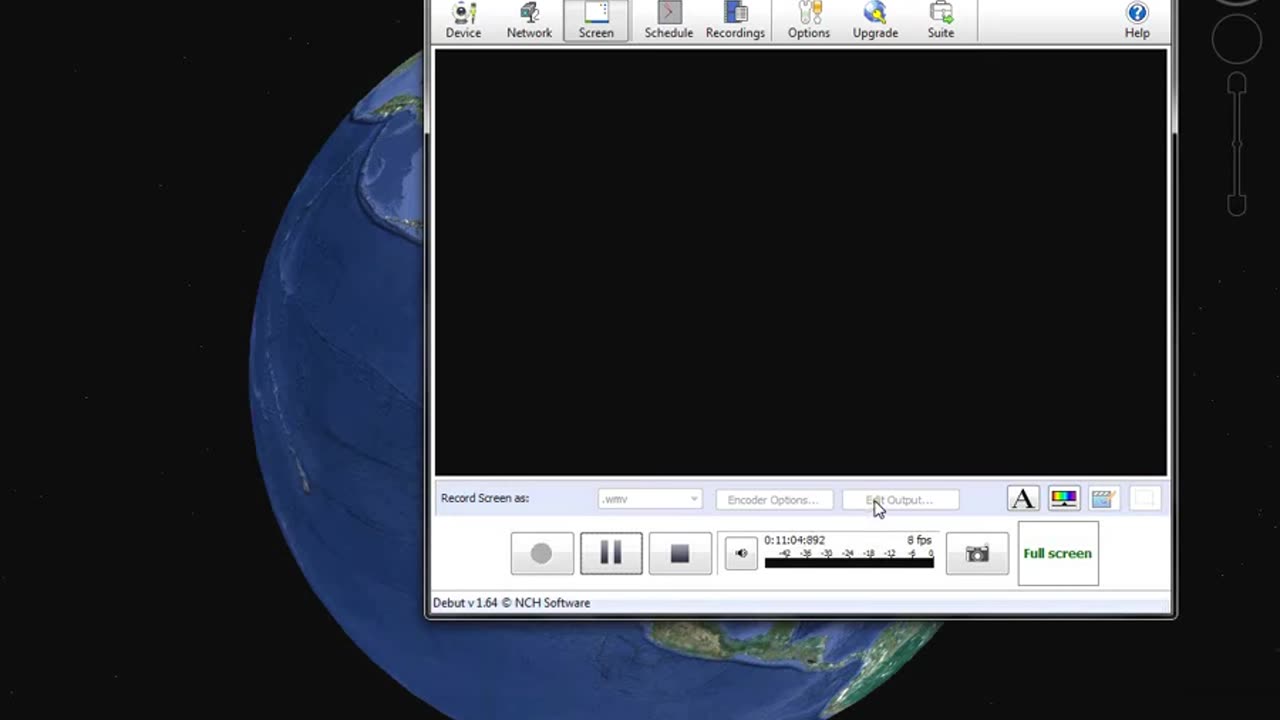The height and width of the screenshot is (720, 1280).
Task: Open the video effects clapboard icon
Action: click(1103, 498)
